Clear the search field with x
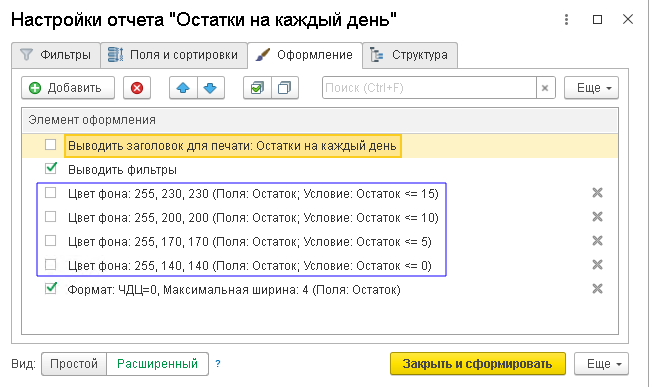 pos(545,88)
